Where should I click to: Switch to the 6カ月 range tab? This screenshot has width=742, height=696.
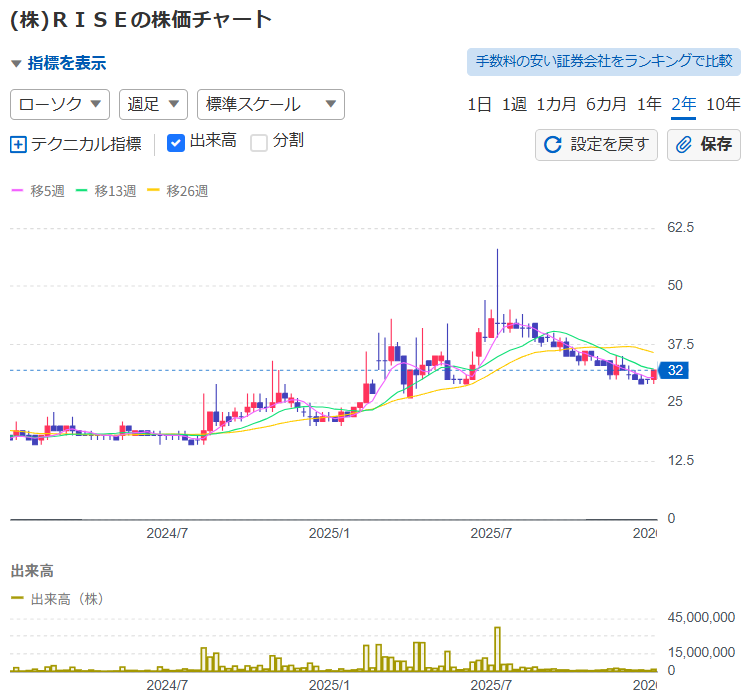click(x=606, y=104)
